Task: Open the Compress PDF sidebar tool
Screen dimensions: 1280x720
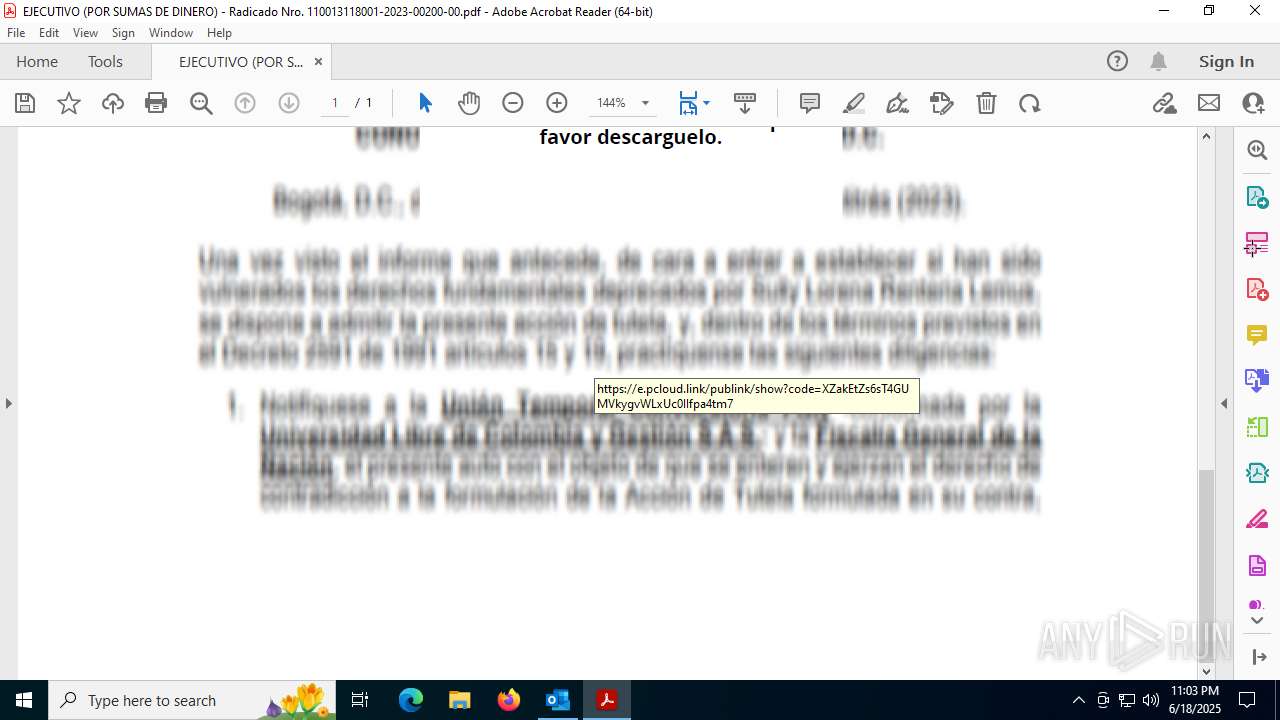Action: [x=1257, y=473]
